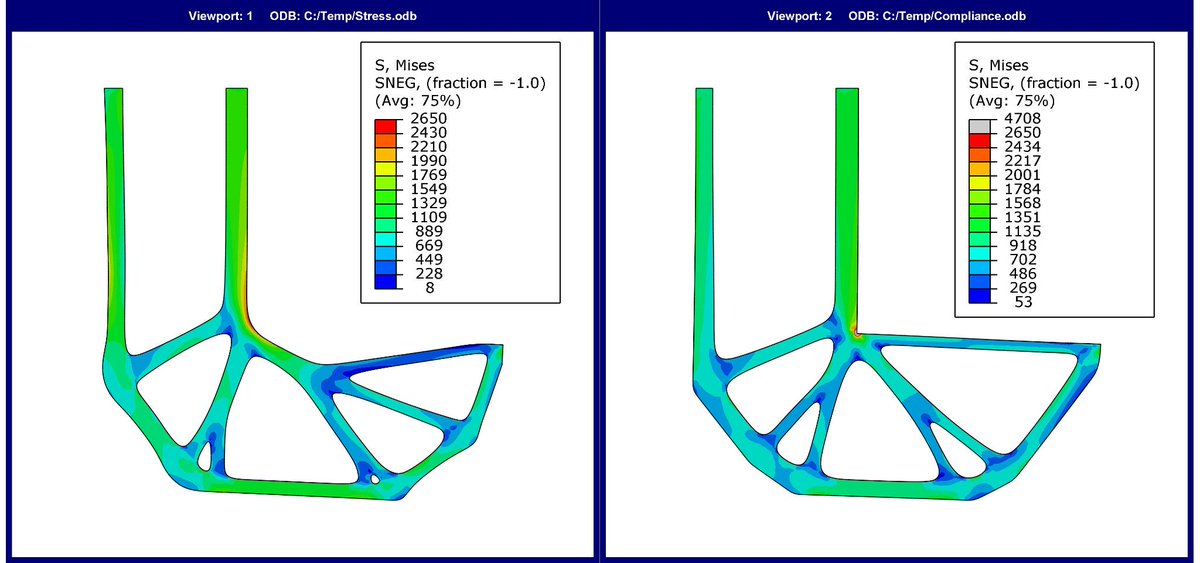Pick the gray legend band in Viewport 2

pos(979,125)
